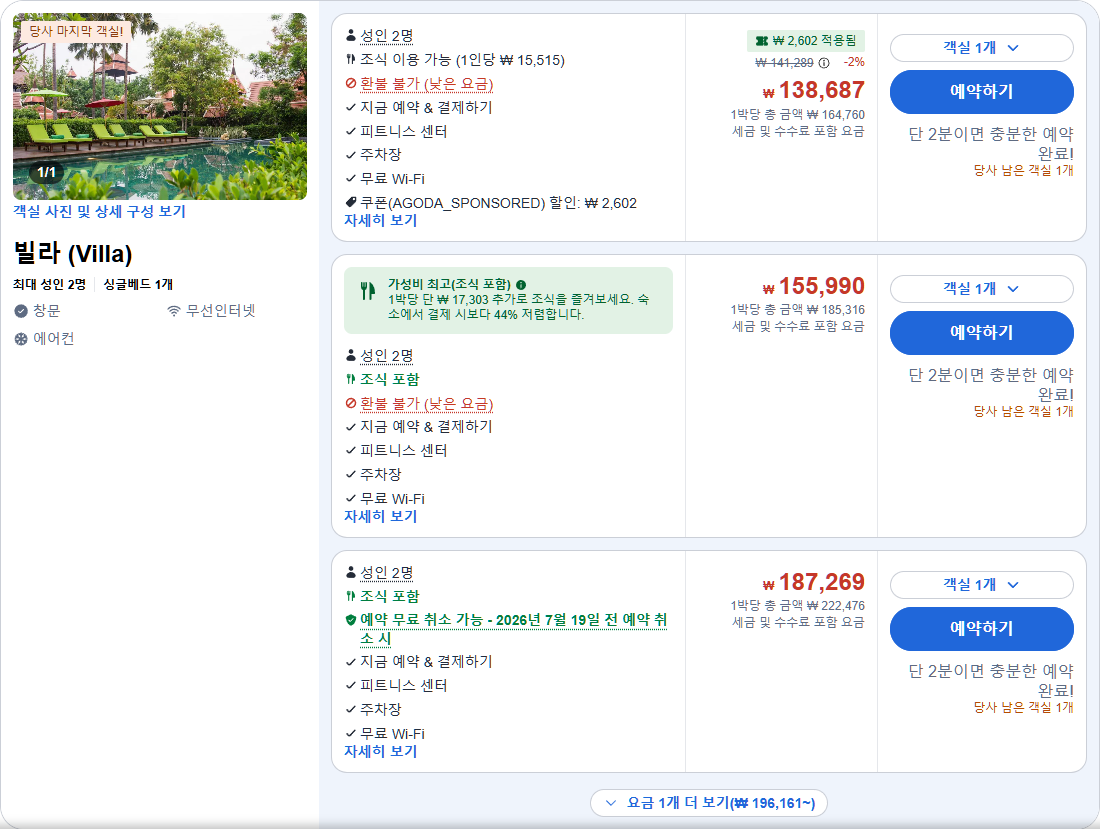Click the free cancellation before July 19 link
The height and width of the screenshot is (830, 1100).
tap(514, 629)
